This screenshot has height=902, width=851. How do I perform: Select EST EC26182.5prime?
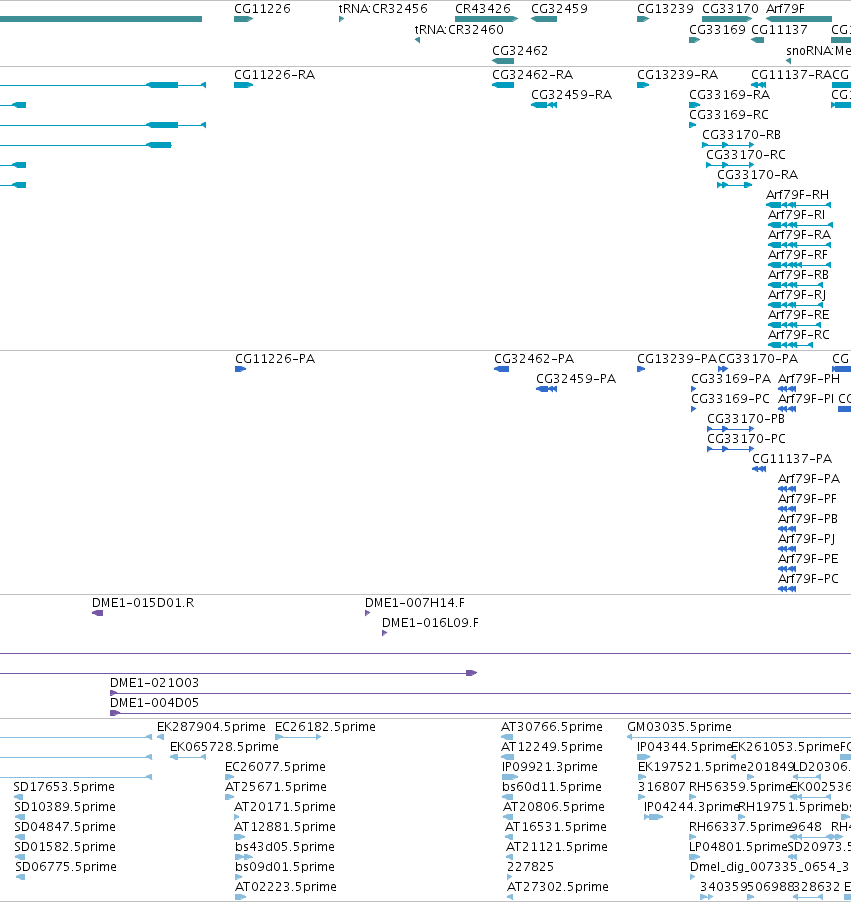(x=298, y=737)
